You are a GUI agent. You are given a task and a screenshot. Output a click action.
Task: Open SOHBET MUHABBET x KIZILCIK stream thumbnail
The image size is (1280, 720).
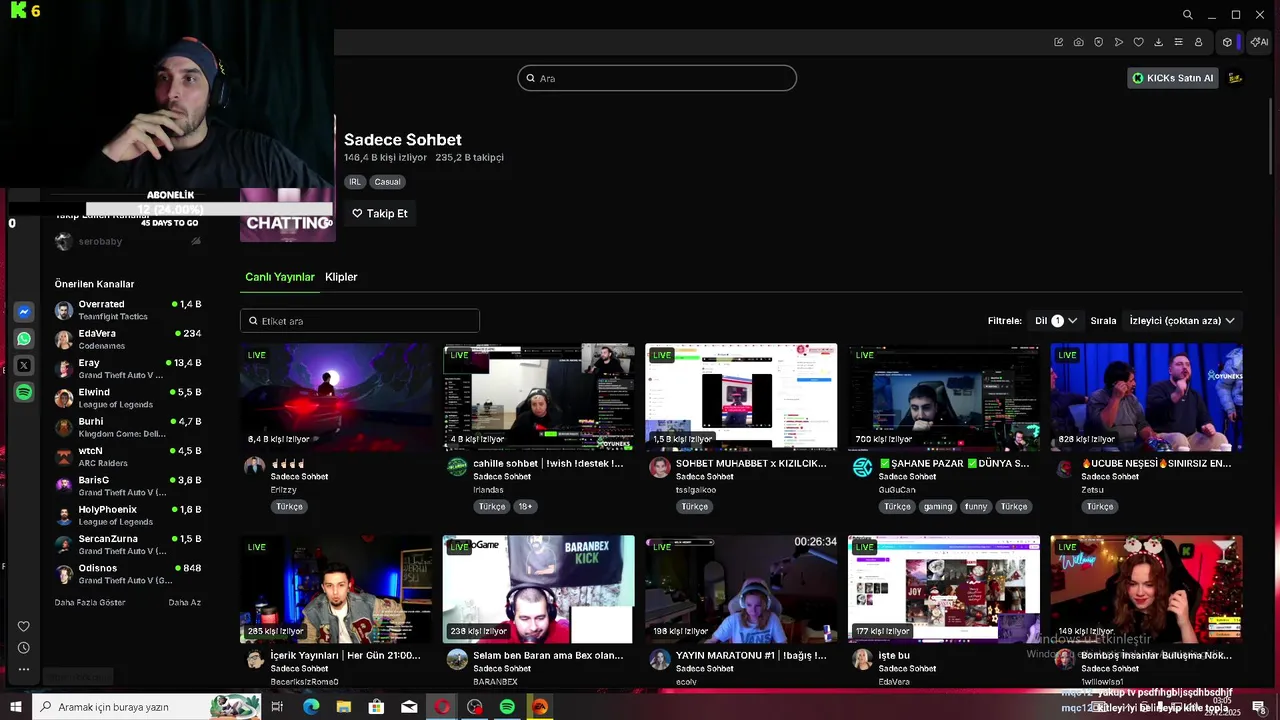click(x=741, y=398)
